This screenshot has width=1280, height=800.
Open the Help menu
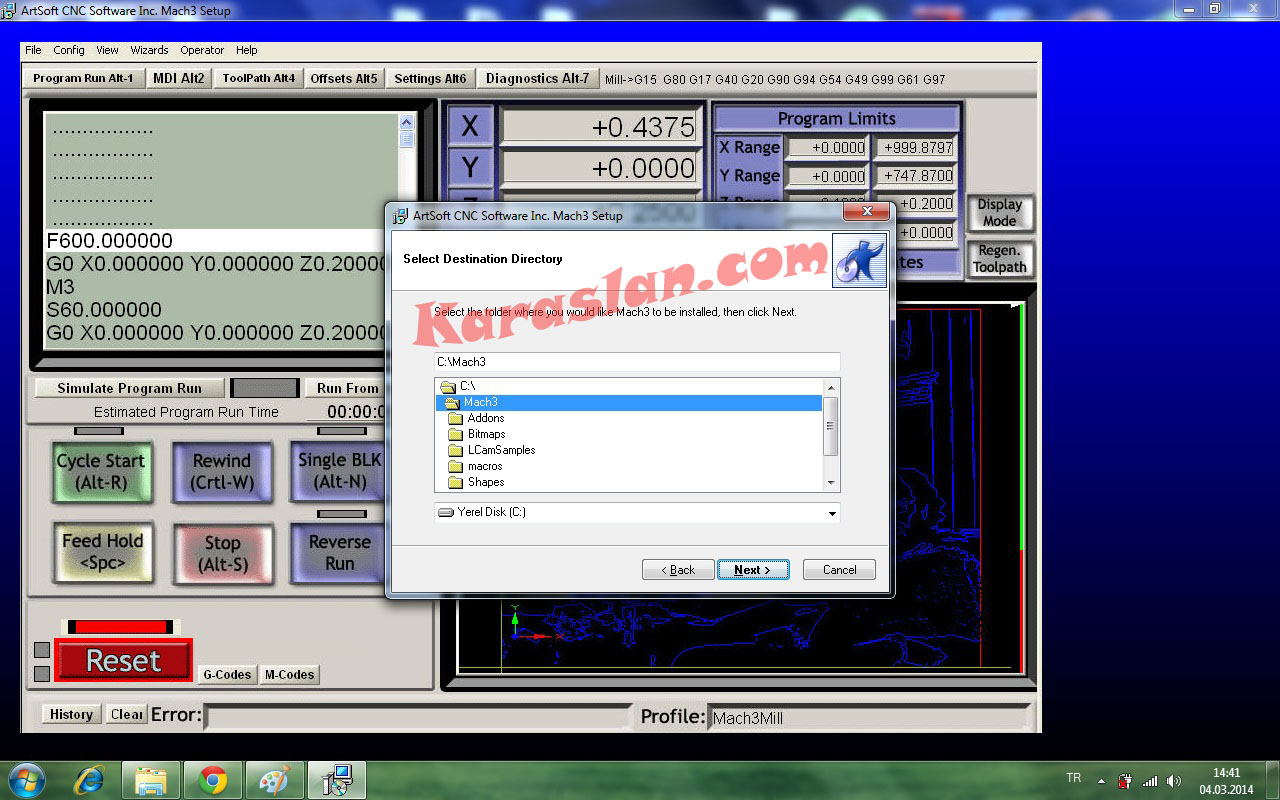point(246,50)
